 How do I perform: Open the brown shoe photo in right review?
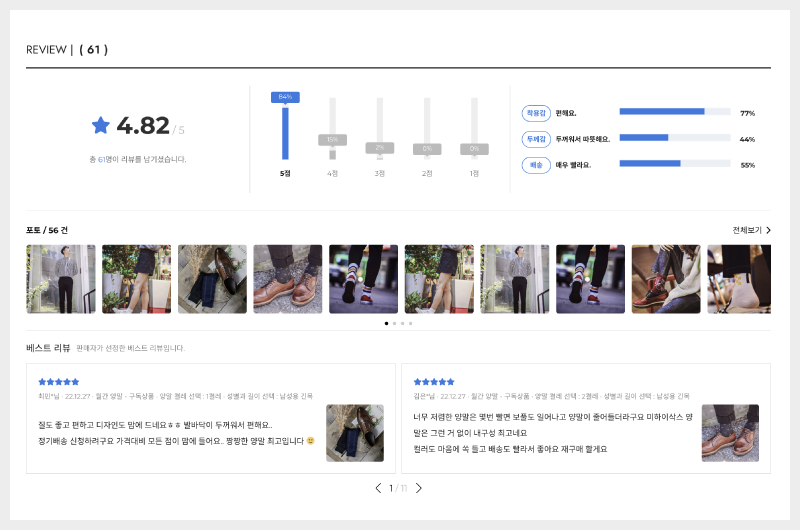click(730, 433)
